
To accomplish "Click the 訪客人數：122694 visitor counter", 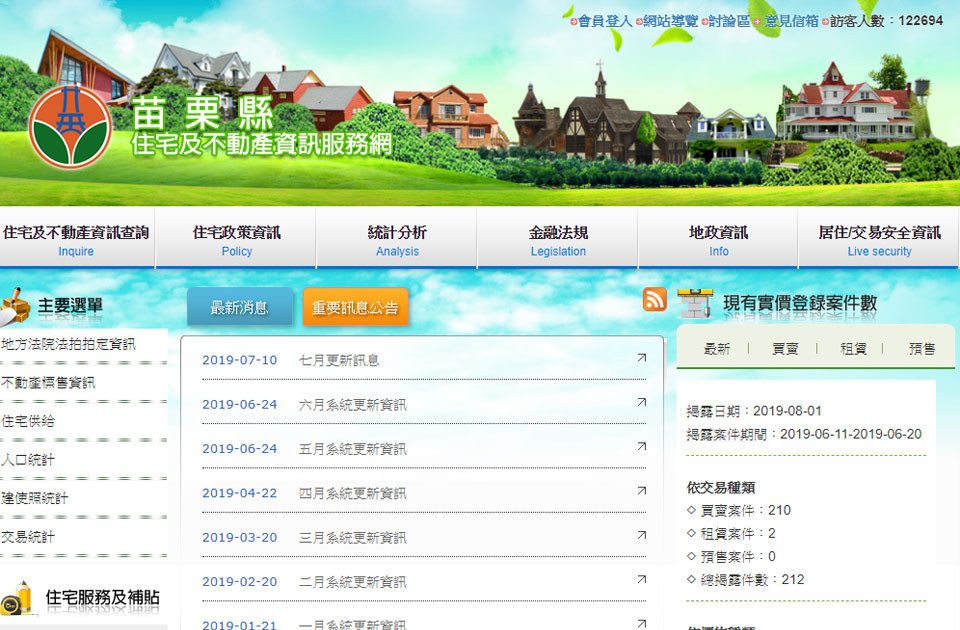I will coord(887,21).
